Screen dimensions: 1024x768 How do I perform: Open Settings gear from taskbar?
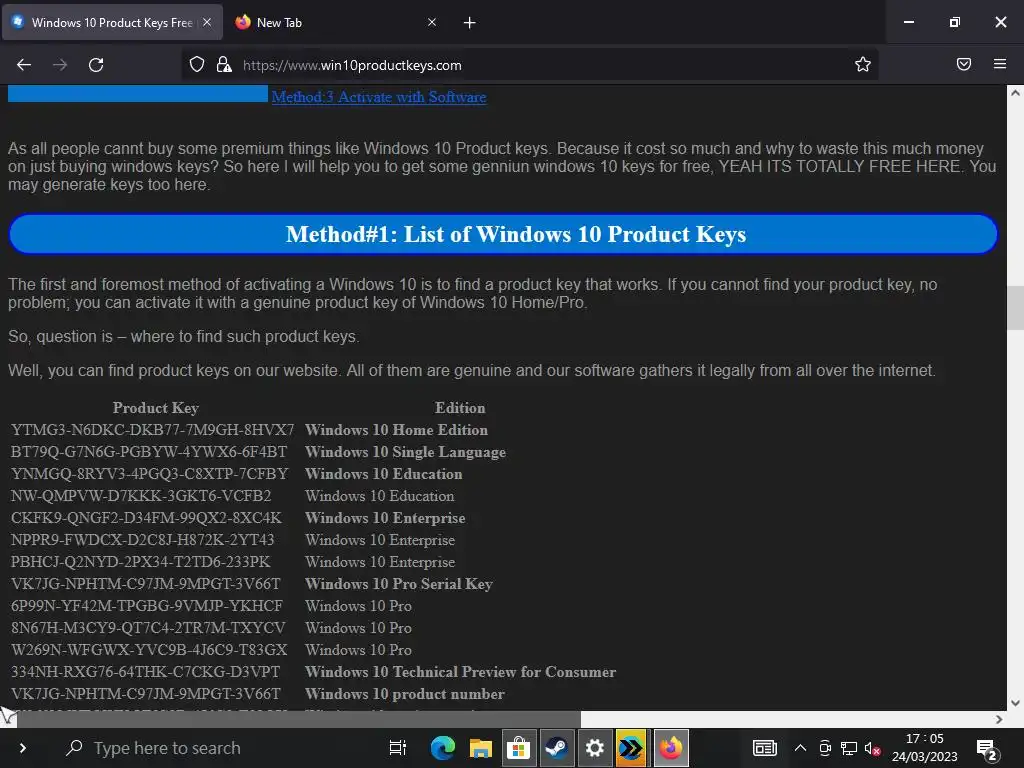tap(594, 748)
